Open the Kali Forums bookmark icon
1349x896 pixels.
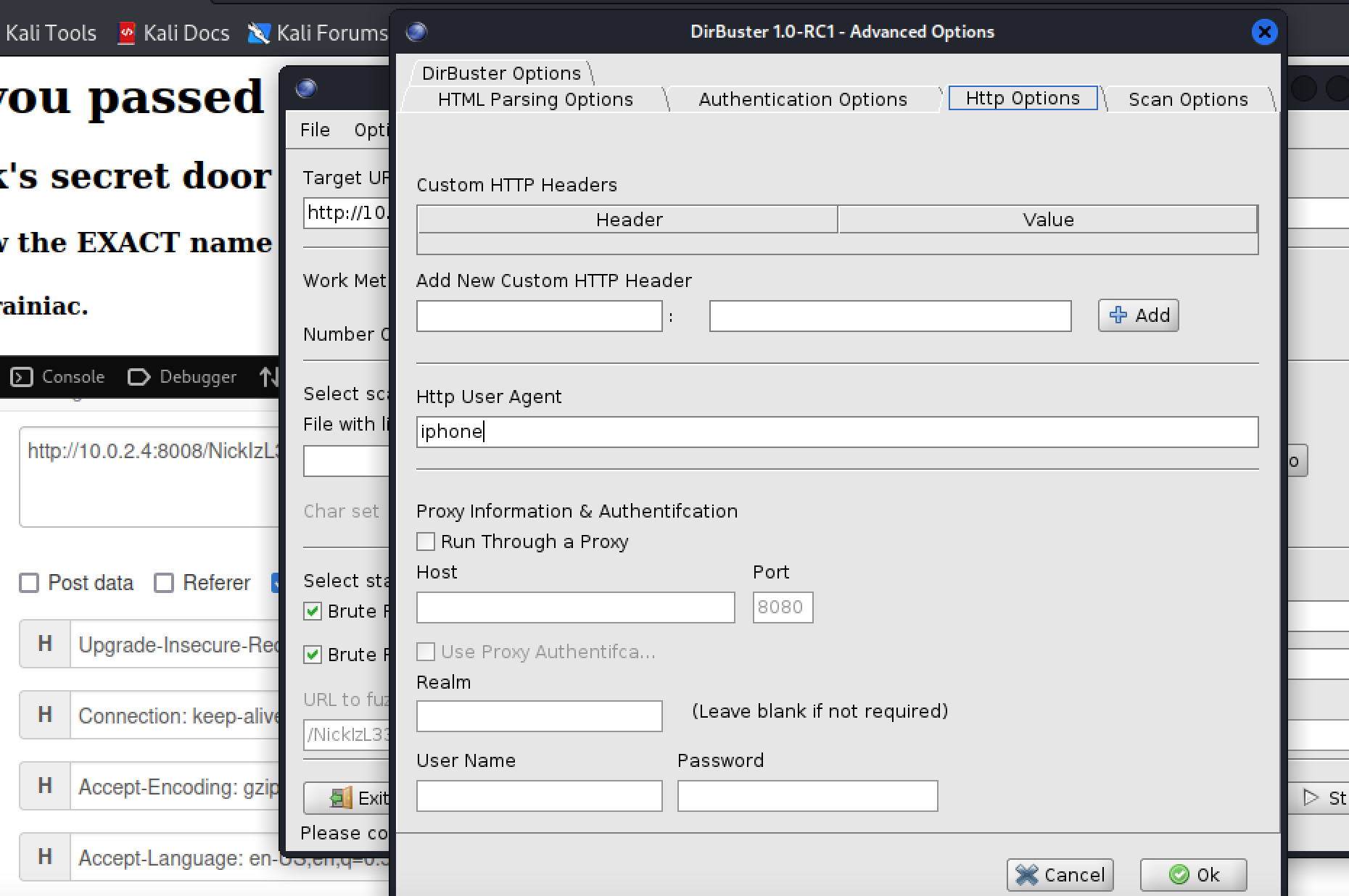[x=258, y=33]
